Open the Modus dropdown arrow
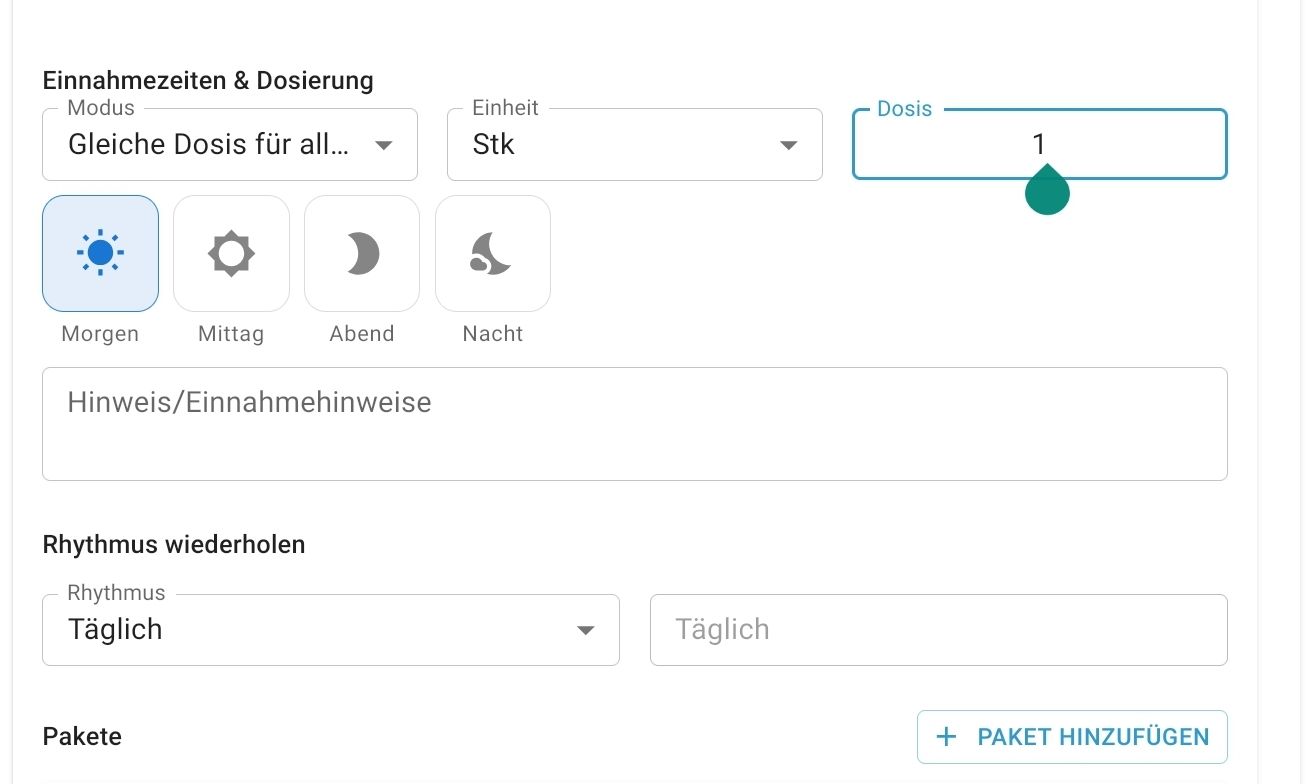Screen dimensions: 1315x784 pos(383,146)
